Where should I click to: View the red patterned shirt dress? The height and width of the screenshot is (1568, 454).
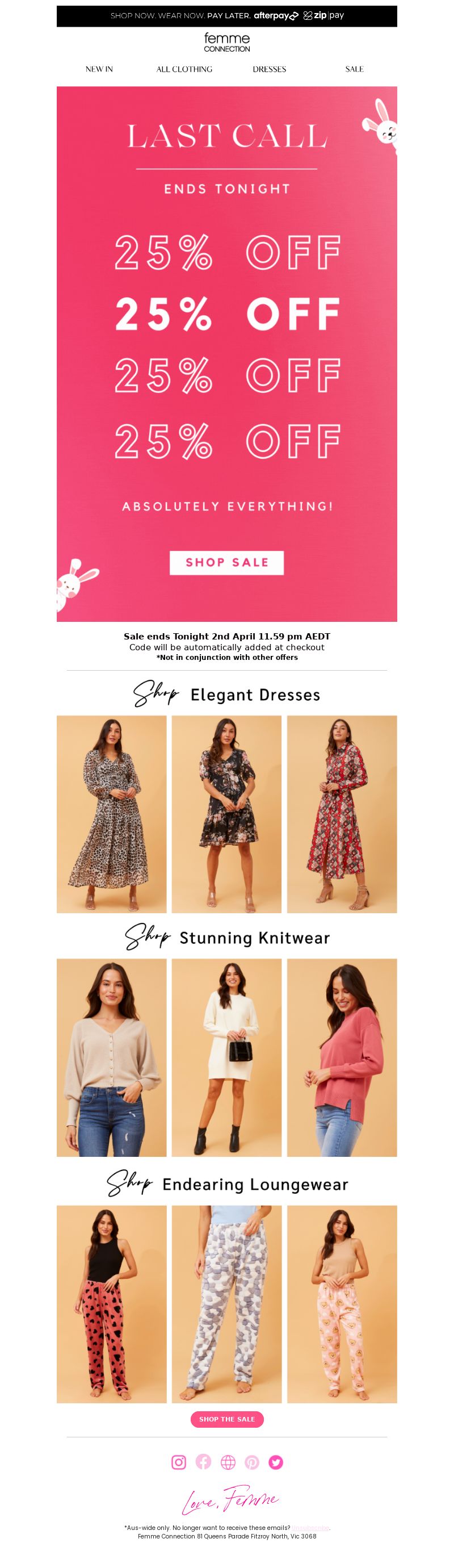point(342,814)
